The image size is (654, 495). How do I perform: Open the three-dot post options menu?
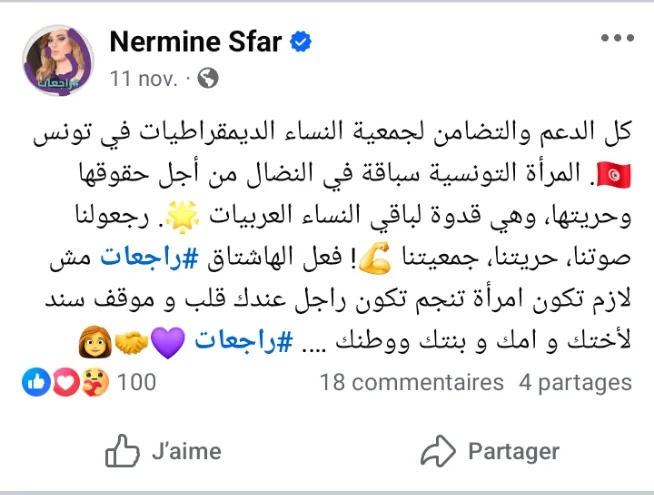617,39
